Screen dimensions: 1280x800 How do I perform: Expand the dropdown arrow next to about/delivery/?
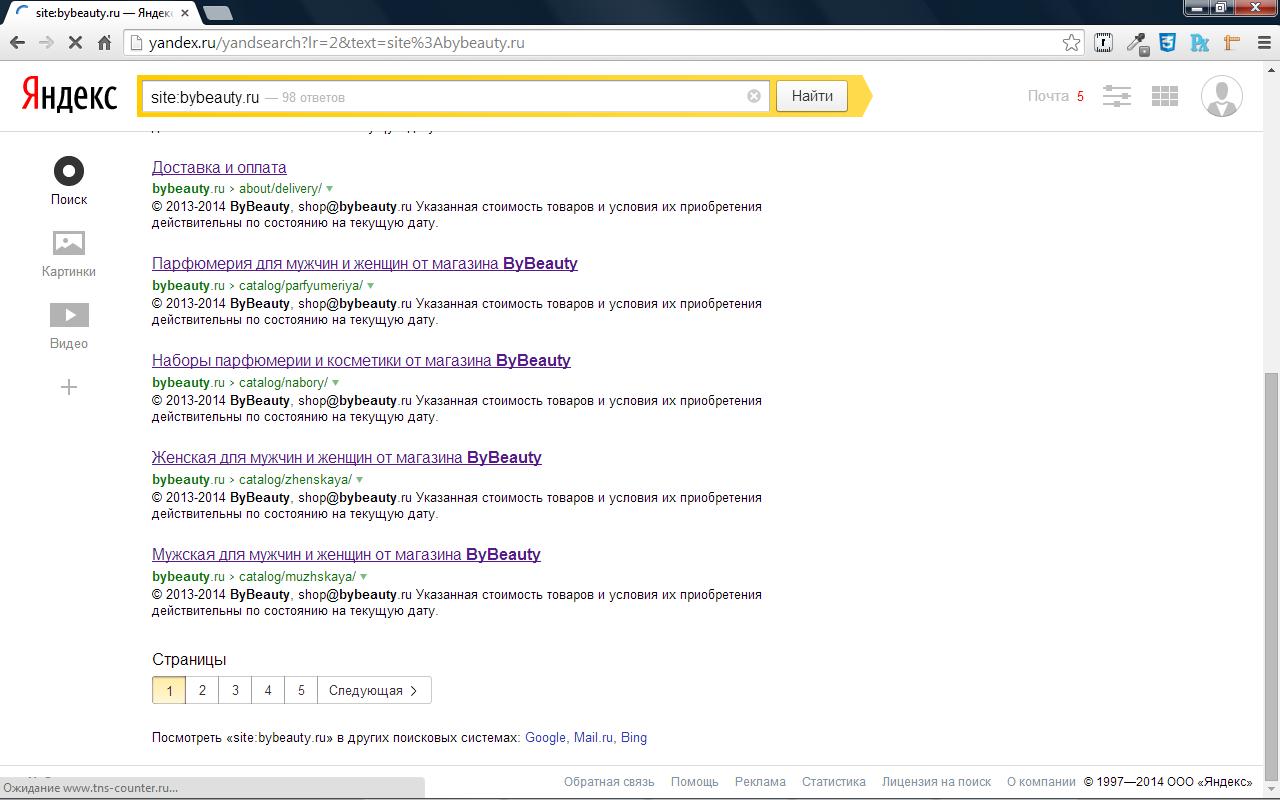pos(329,189)
